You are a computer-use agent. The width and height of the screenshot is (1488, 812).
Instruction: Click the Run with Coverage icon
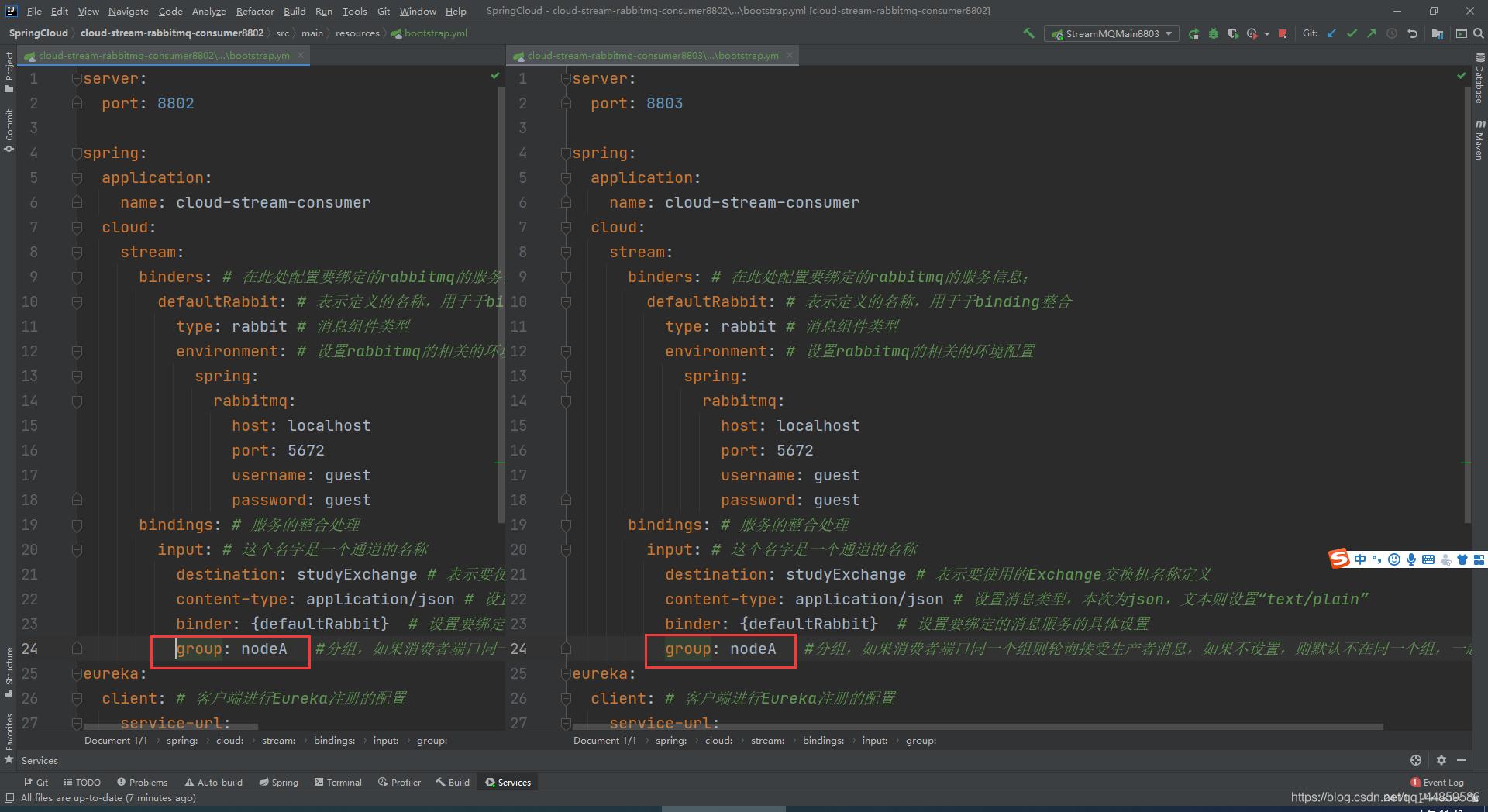[x=1233, y=33]
